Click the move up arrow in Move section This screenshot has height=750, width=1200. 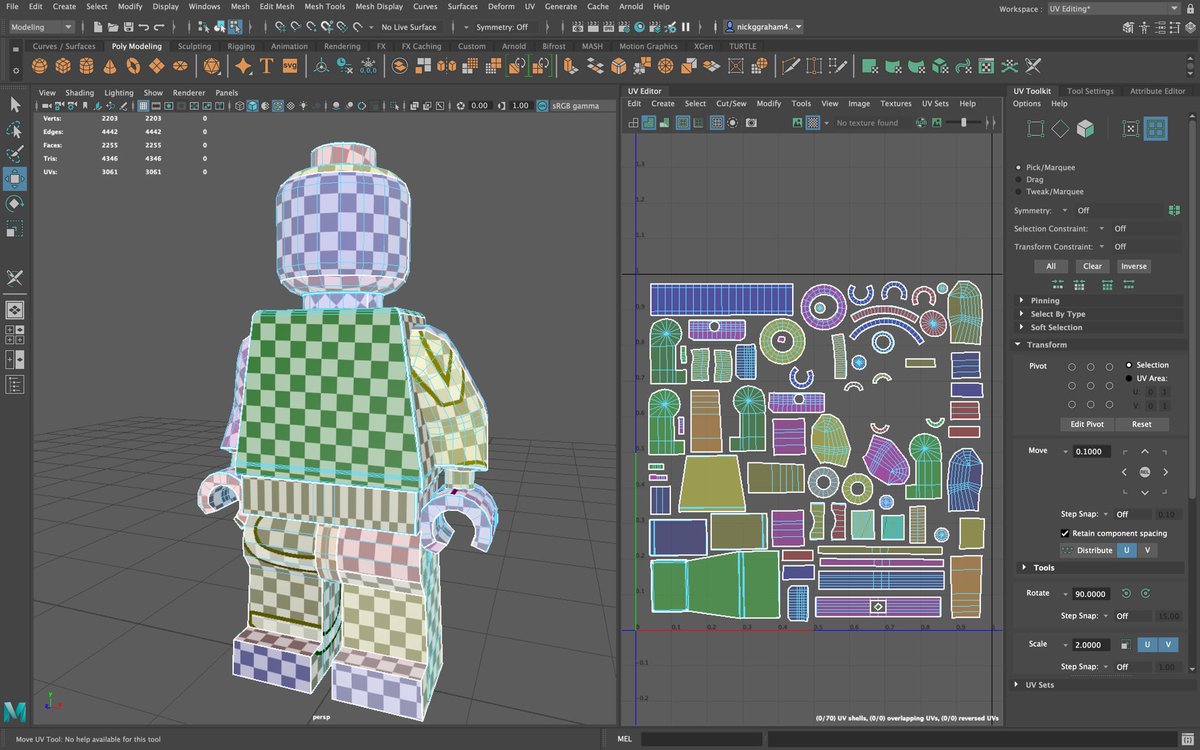point(1145,452)
